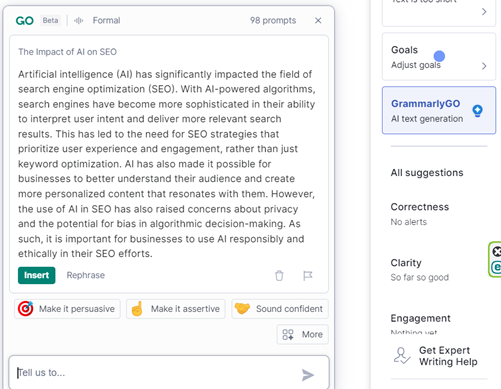Rephrase the generated response
This screenshot has height=389, width=501.
tap(86, 275)
